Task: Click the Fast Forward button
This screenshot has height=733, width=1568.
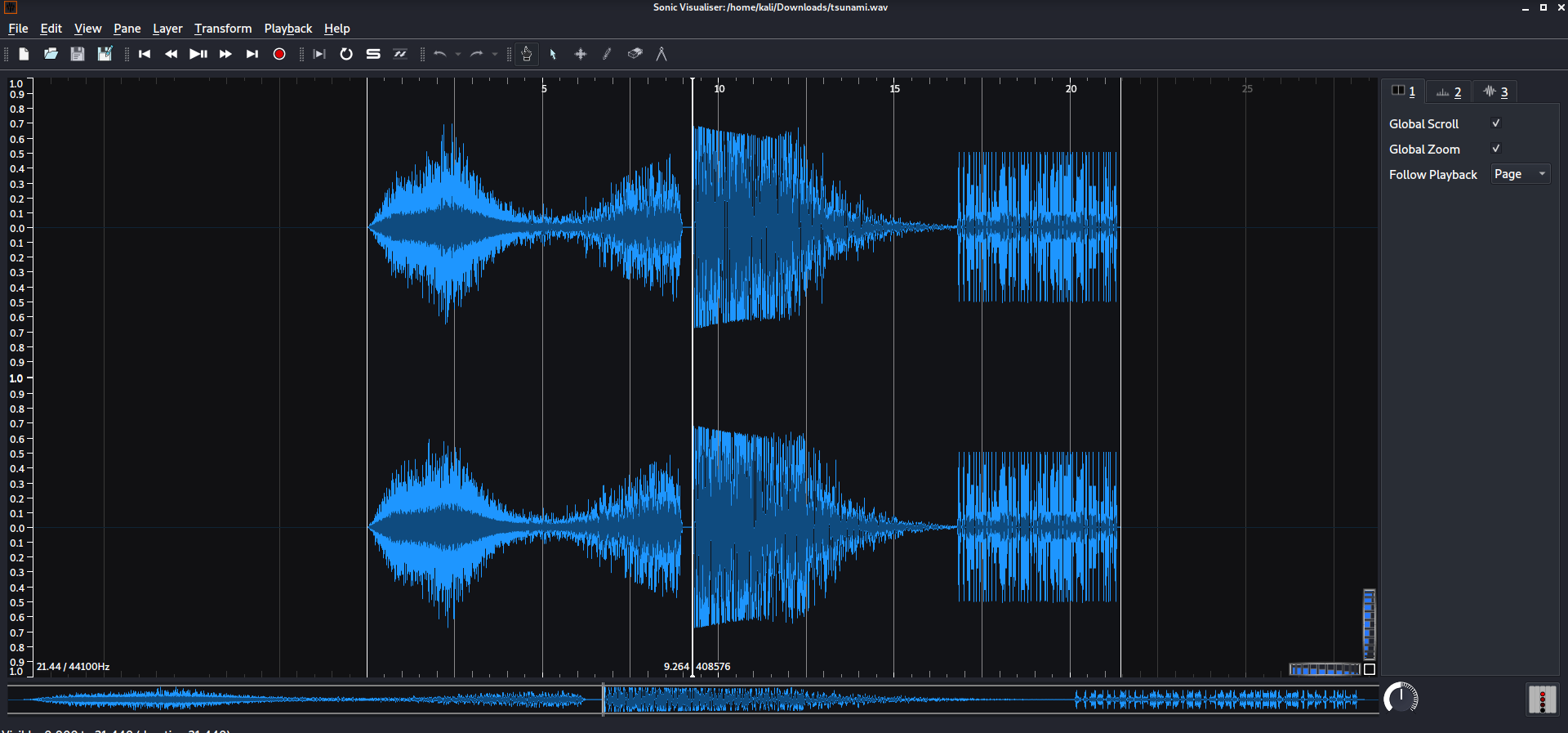Action: pos(225,54)
